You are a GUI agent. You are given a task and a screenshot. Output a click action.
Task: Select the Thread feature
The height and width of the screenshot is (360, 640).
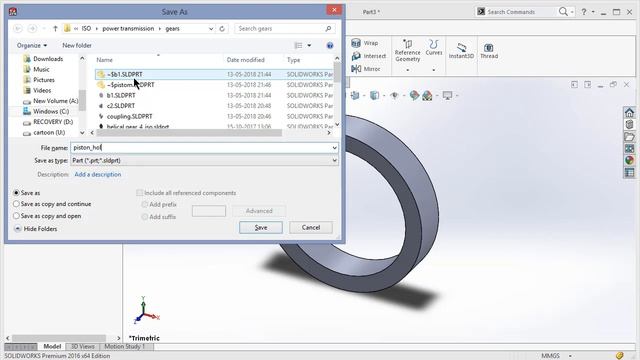tap(489, 51)
